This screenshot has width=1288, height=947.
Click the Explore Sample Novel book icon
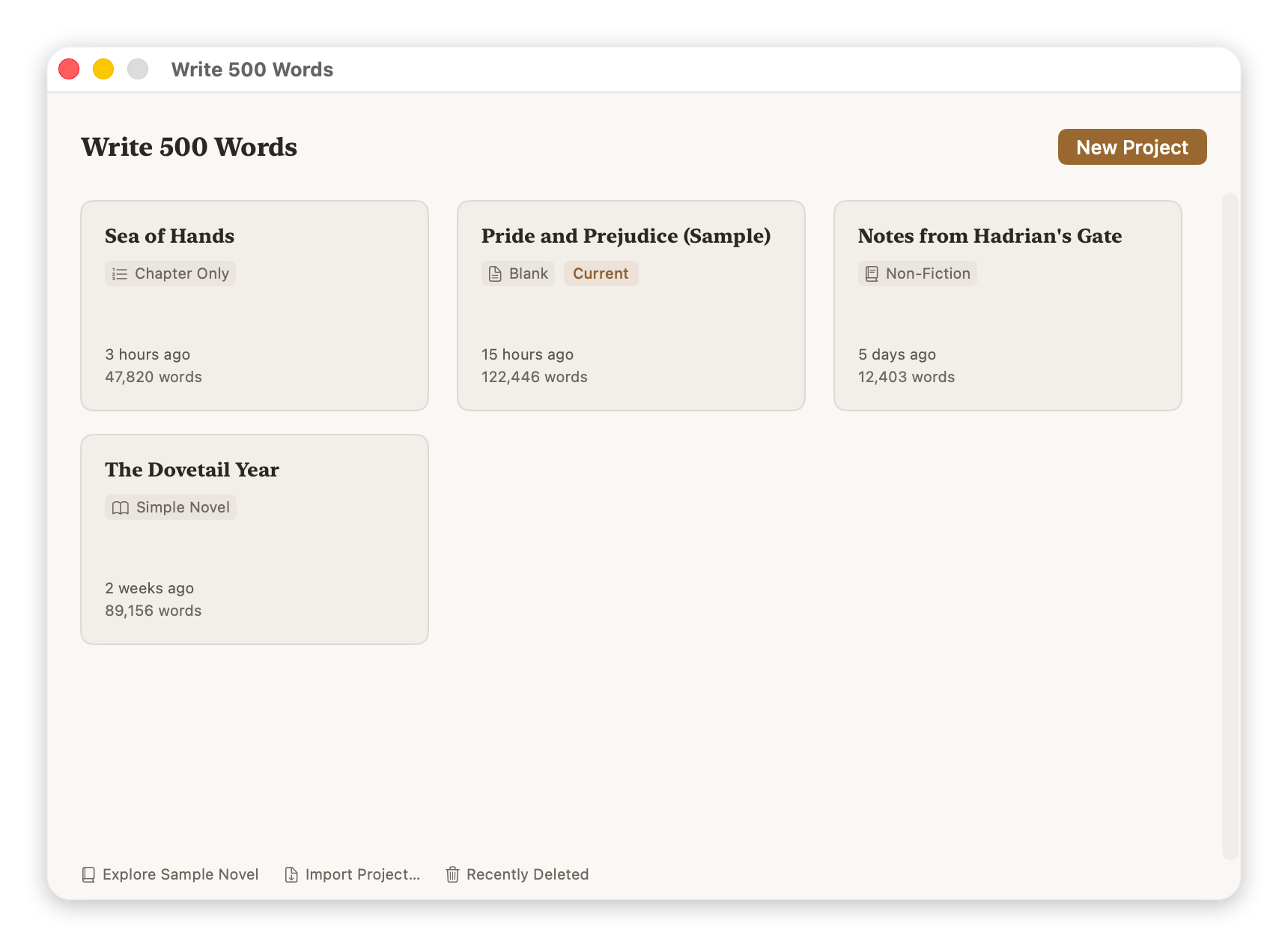coord(88,874)
